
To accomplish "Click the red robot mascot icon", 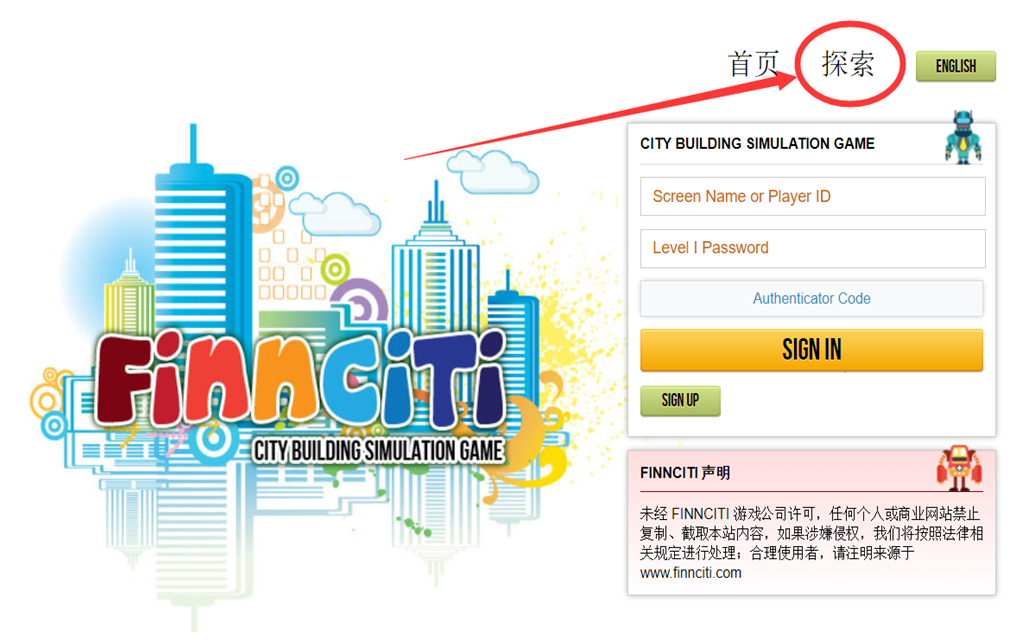I will [959, 468].
